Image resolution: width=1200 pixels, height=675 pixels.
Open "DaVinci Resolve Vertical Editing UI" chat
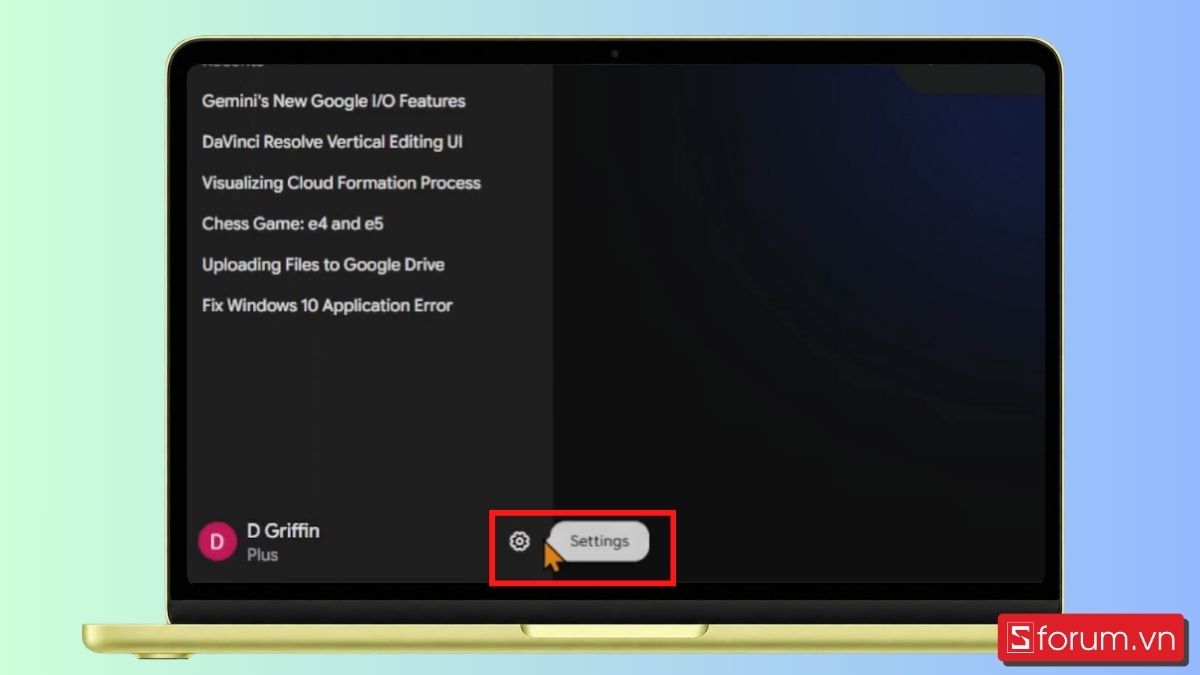(332, 142)
